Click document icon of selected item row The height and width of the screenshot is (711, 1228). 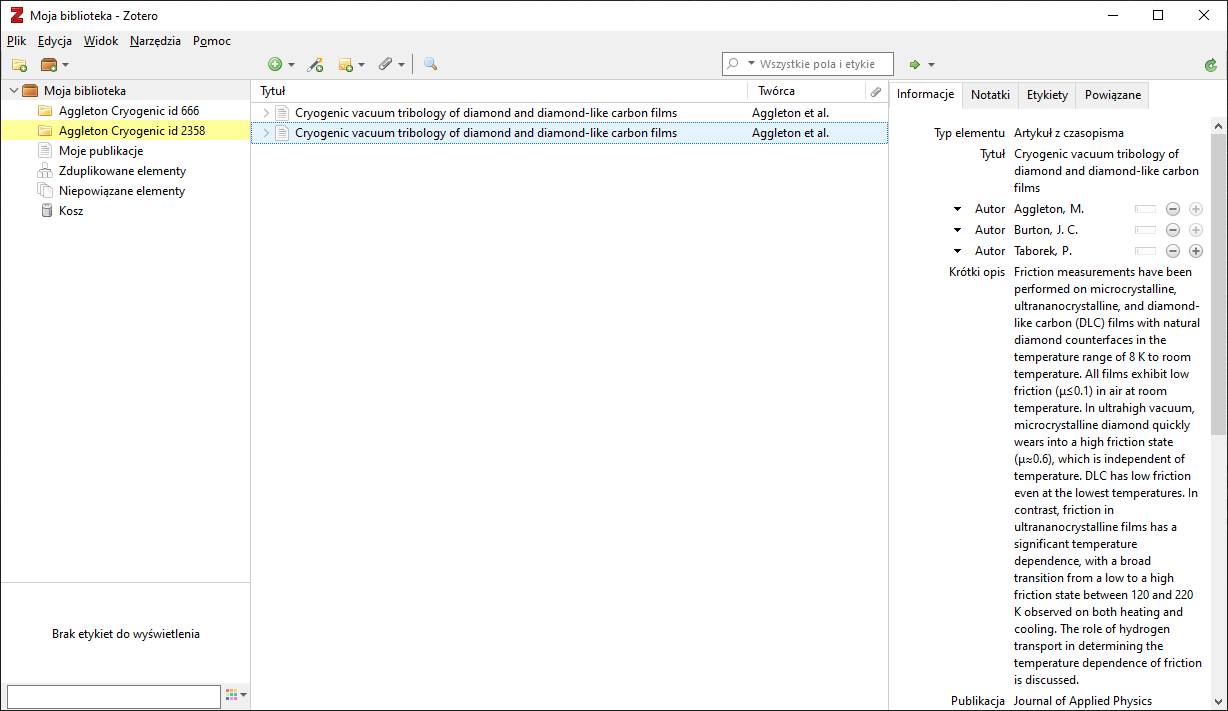pos(282,133)
